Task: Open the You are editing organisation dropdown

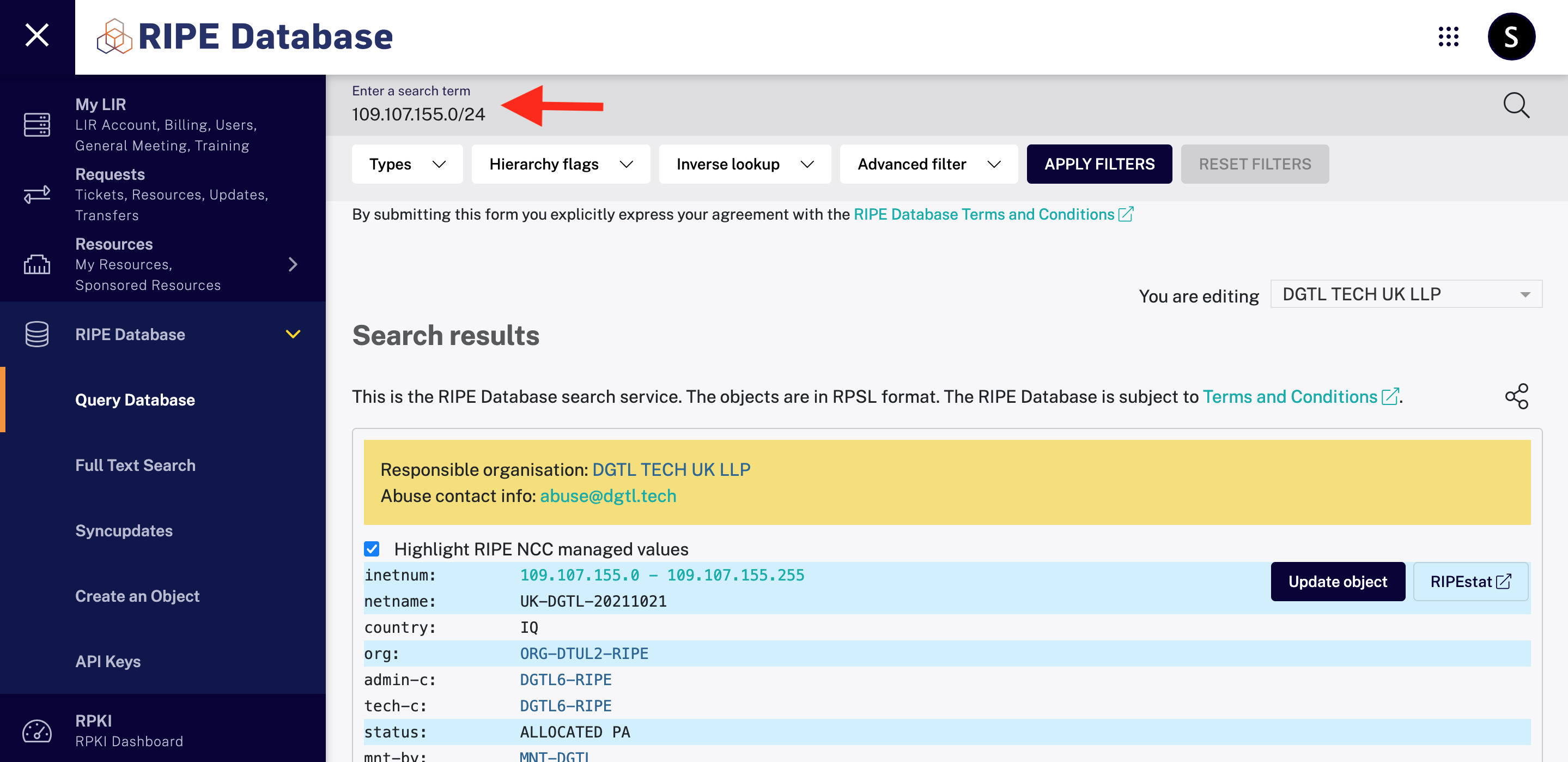Action: pyautogui.click(x=1406, y=294)
